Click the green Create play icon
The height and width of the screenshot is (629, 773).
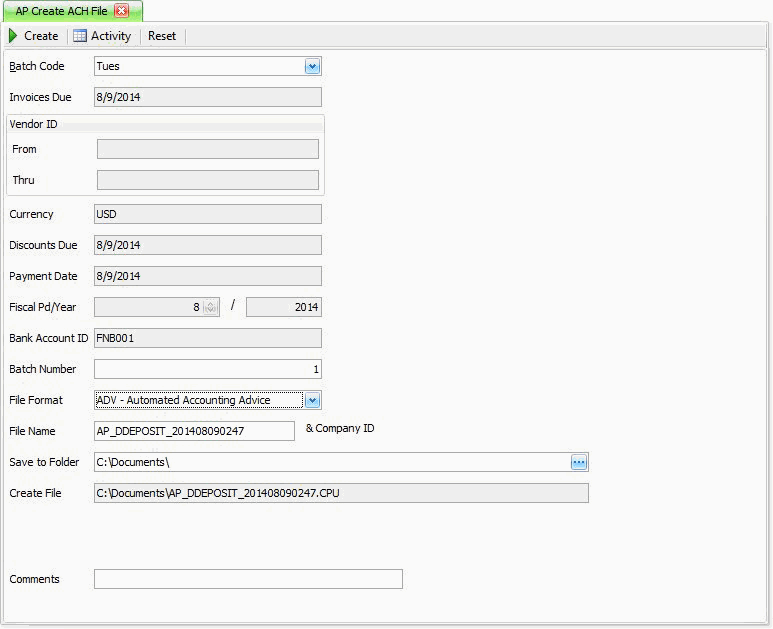tap(13, 36)
